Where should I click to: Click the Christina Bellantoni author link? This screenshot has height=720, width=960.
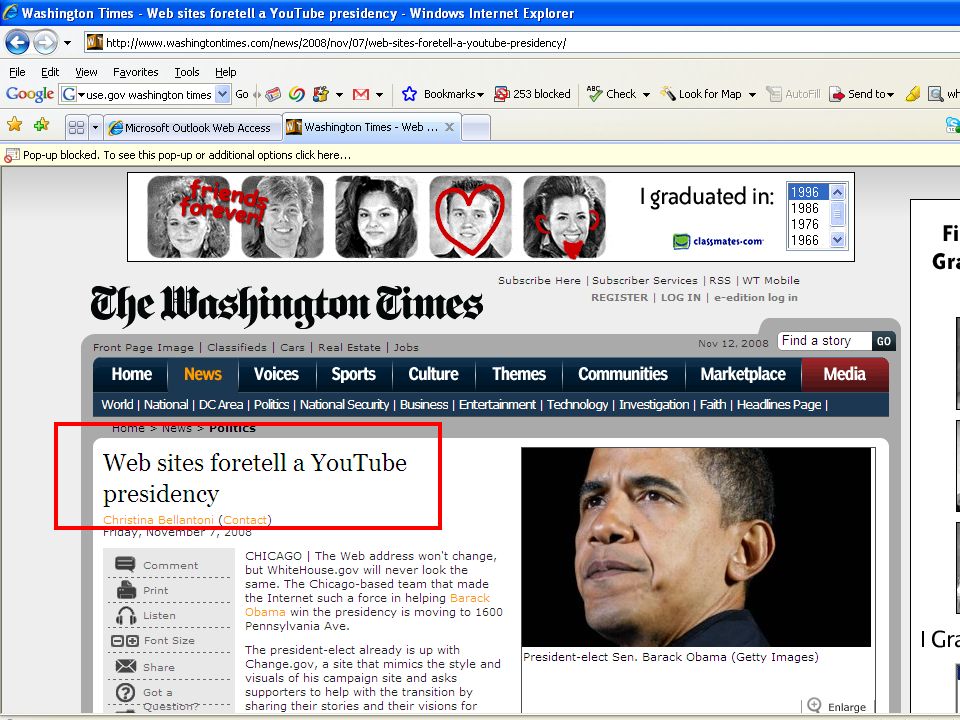click(x=159, y=520)
